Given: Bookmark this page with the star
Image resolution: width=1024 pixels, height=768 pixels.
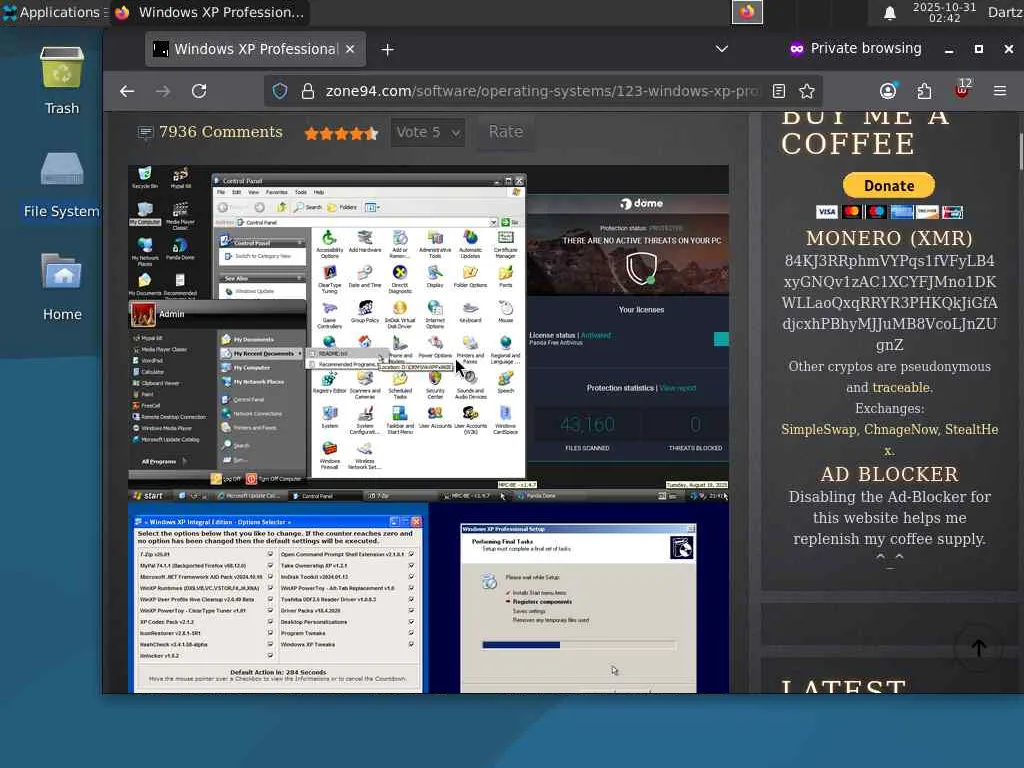Looking at the screenshot, I should coord(807,91).
